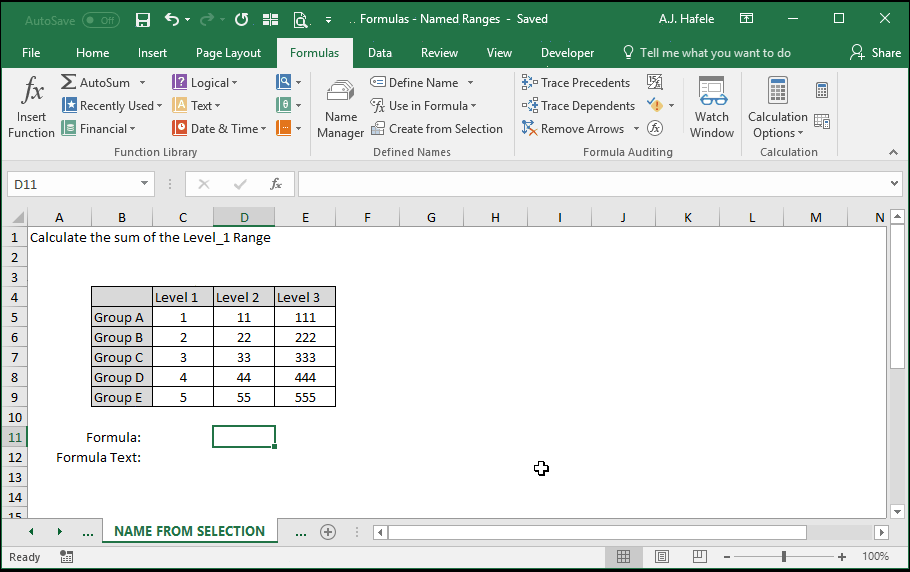Expand the Define Name dropdown arrow
Viewport: 910px width, 572px height.
tap(470, 83)
